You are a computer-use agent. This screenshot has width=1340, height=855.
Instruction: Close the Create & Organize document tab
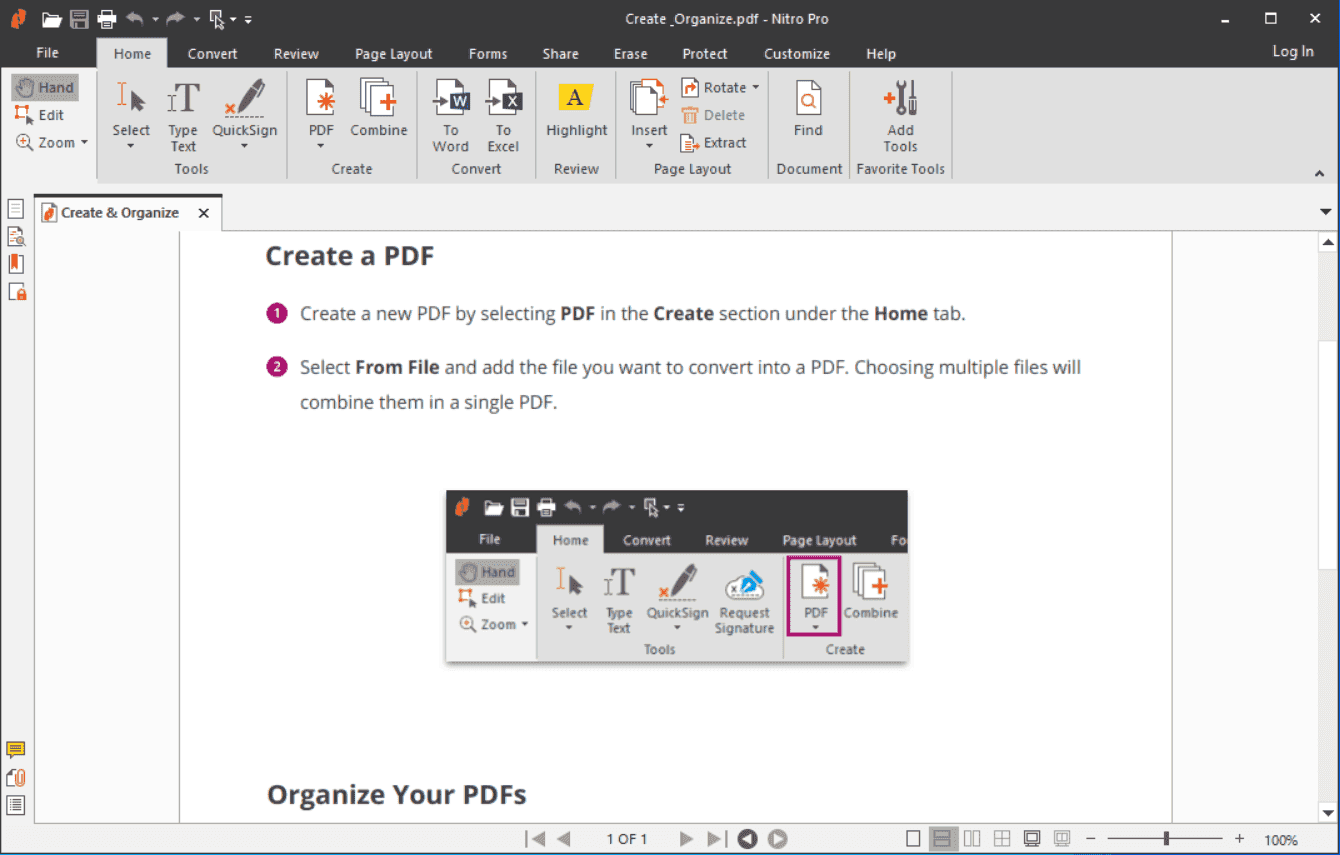click(x=204, y=213)
